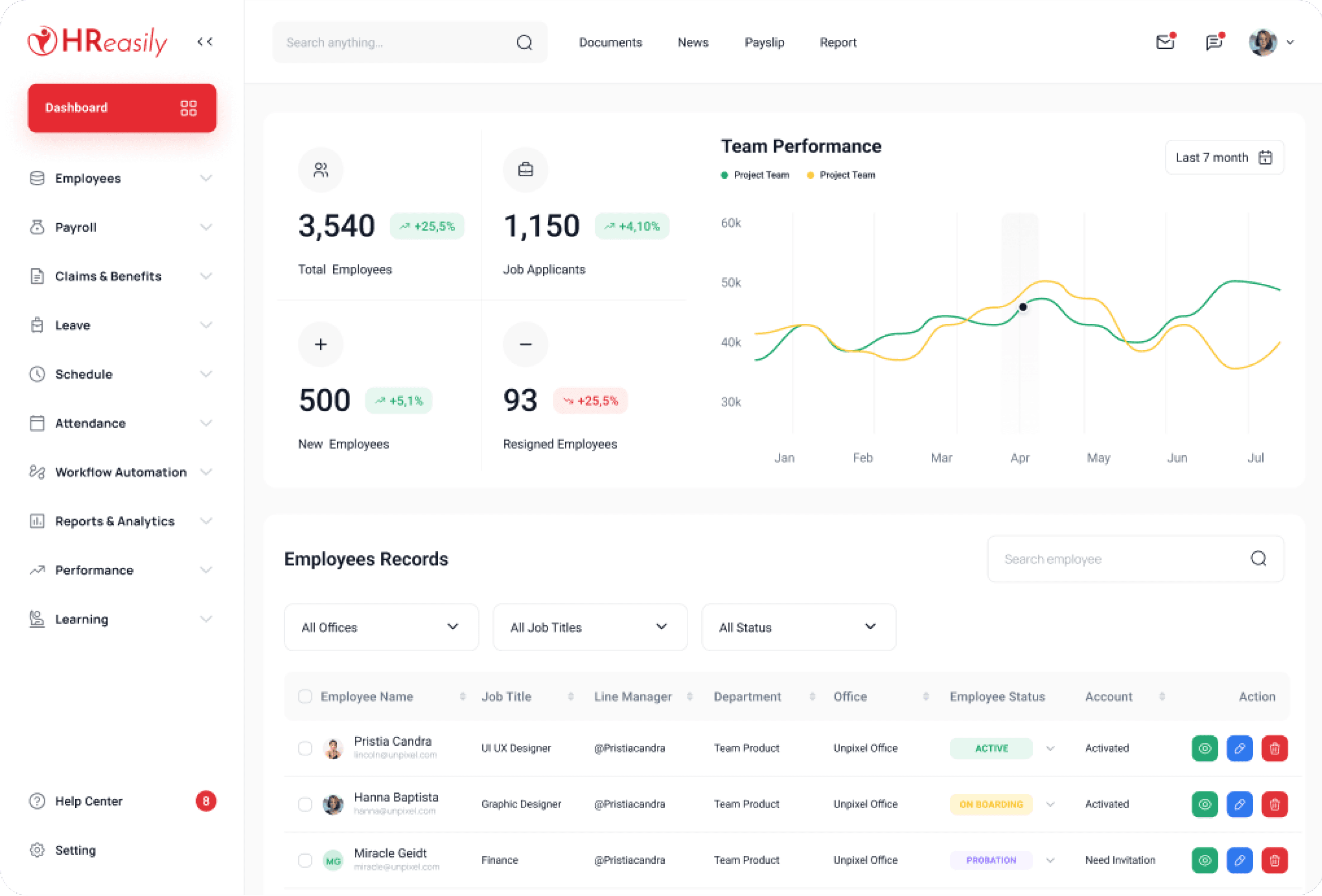Tick the checkbox for Pristia Candra
This screenshot has height=896, width=1322.
(305, 748)
